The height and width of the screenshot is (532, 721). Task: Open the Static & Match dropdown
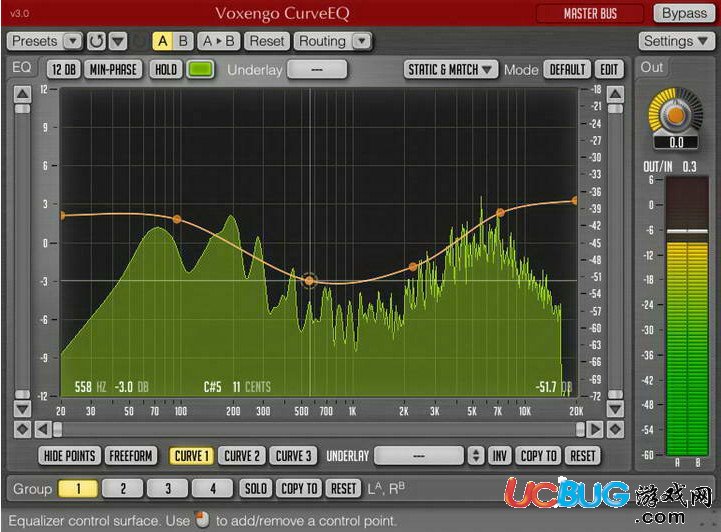[450, 70]
